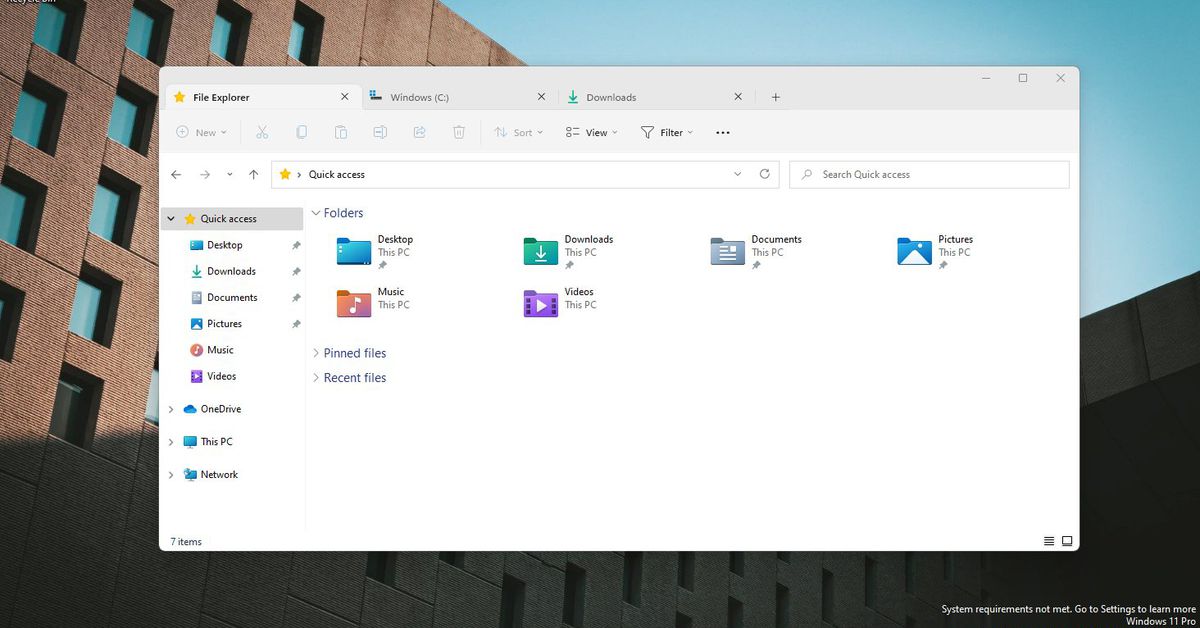Refresh the Quick access view
The image size is (1200, 628).
tap(765, 173)
